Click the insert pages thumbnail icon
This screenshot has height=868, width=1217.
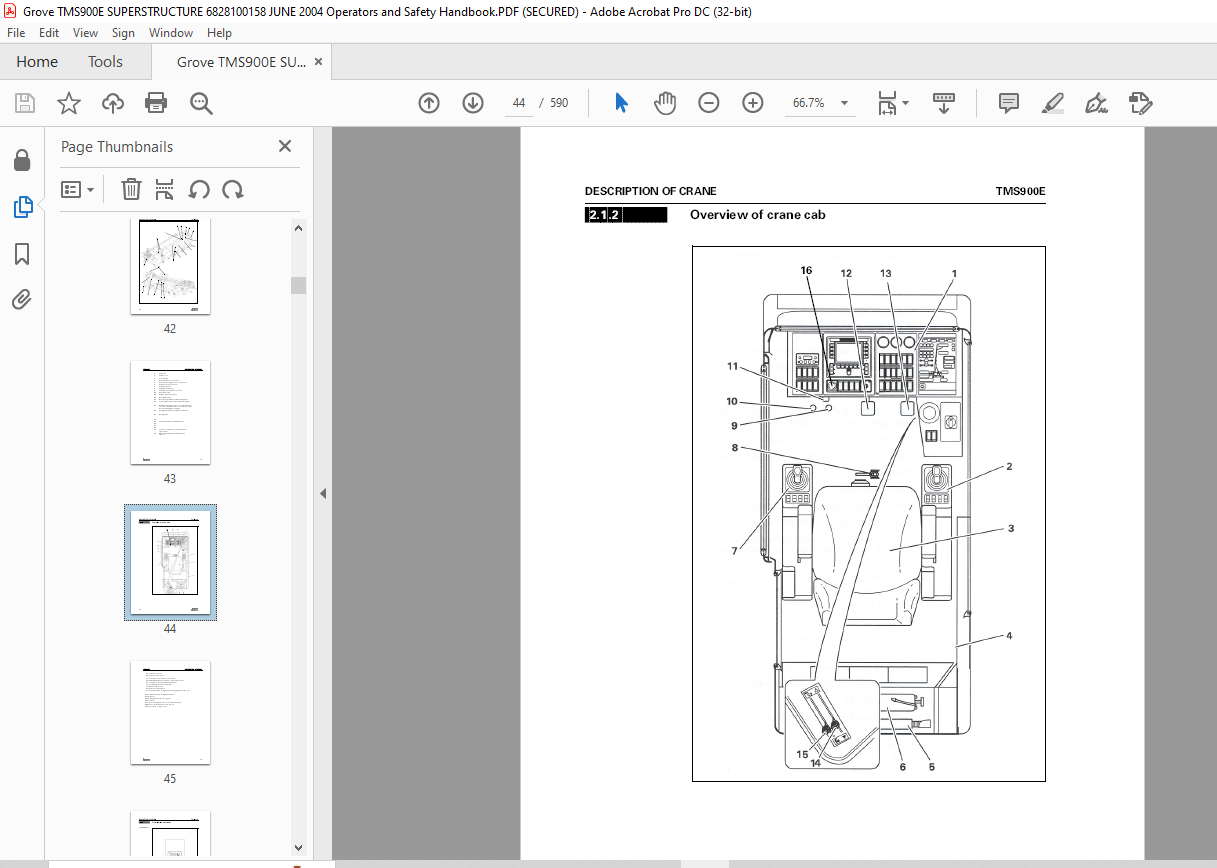point(165,190)
